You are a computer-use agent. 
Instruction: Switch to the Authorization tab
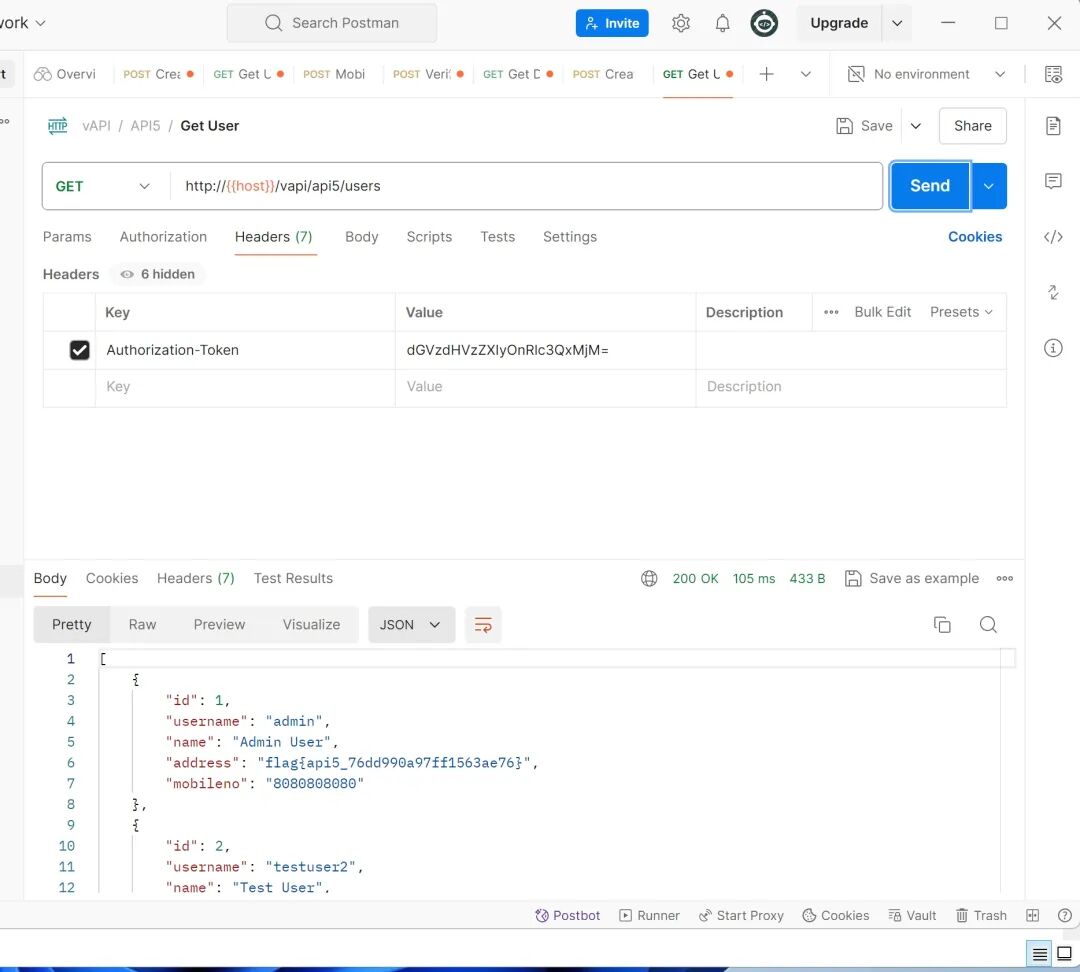pos(163,237)
